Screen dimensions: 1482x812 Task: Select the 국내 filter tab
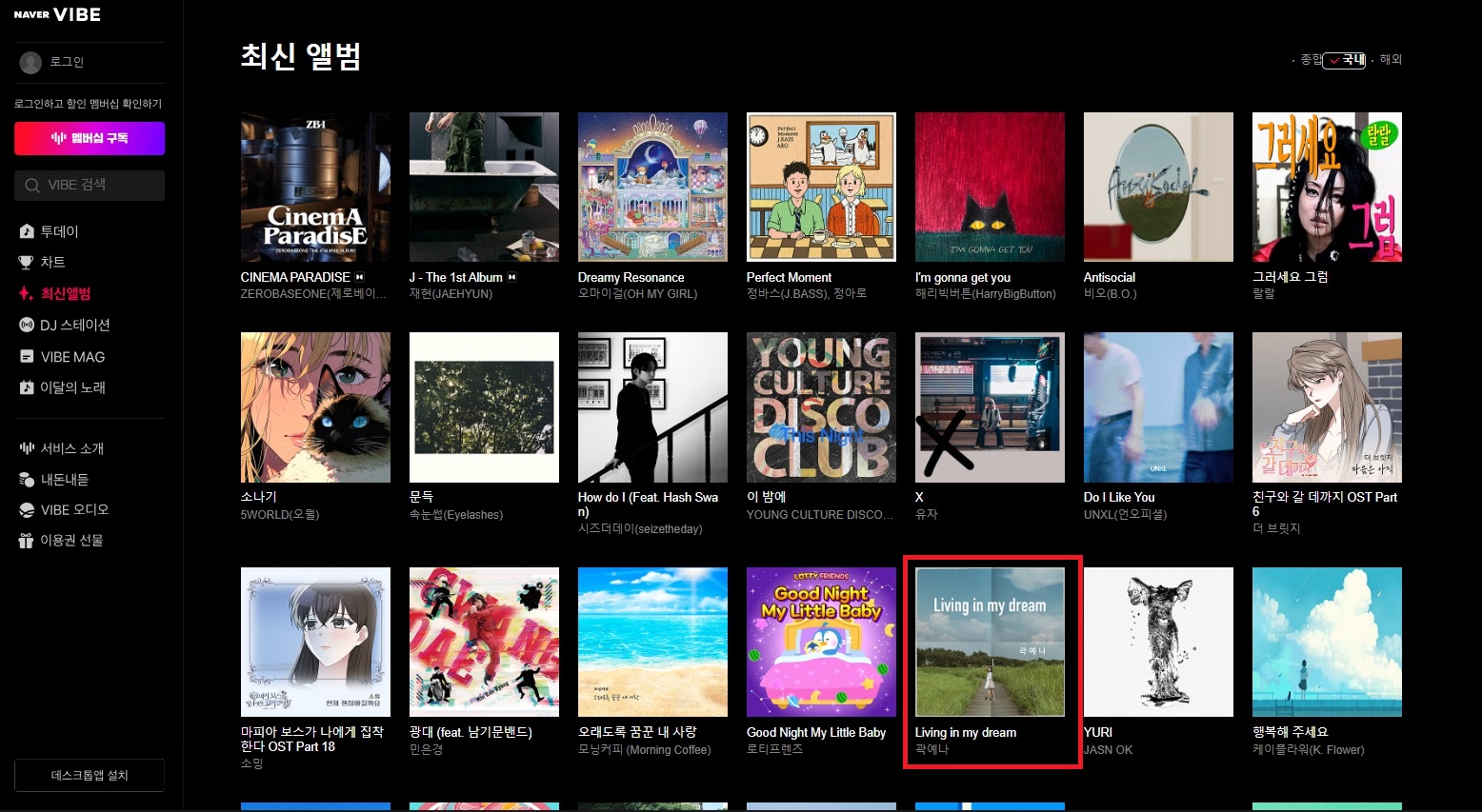pos(1344,60)
